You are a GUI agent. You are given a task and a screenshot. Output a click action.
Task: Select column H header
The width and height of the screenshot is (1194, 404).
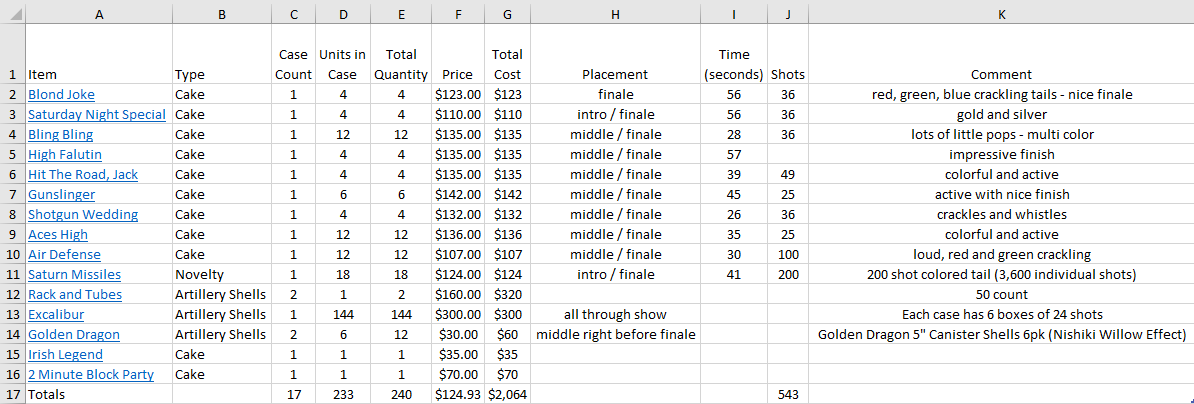point(615,14)
